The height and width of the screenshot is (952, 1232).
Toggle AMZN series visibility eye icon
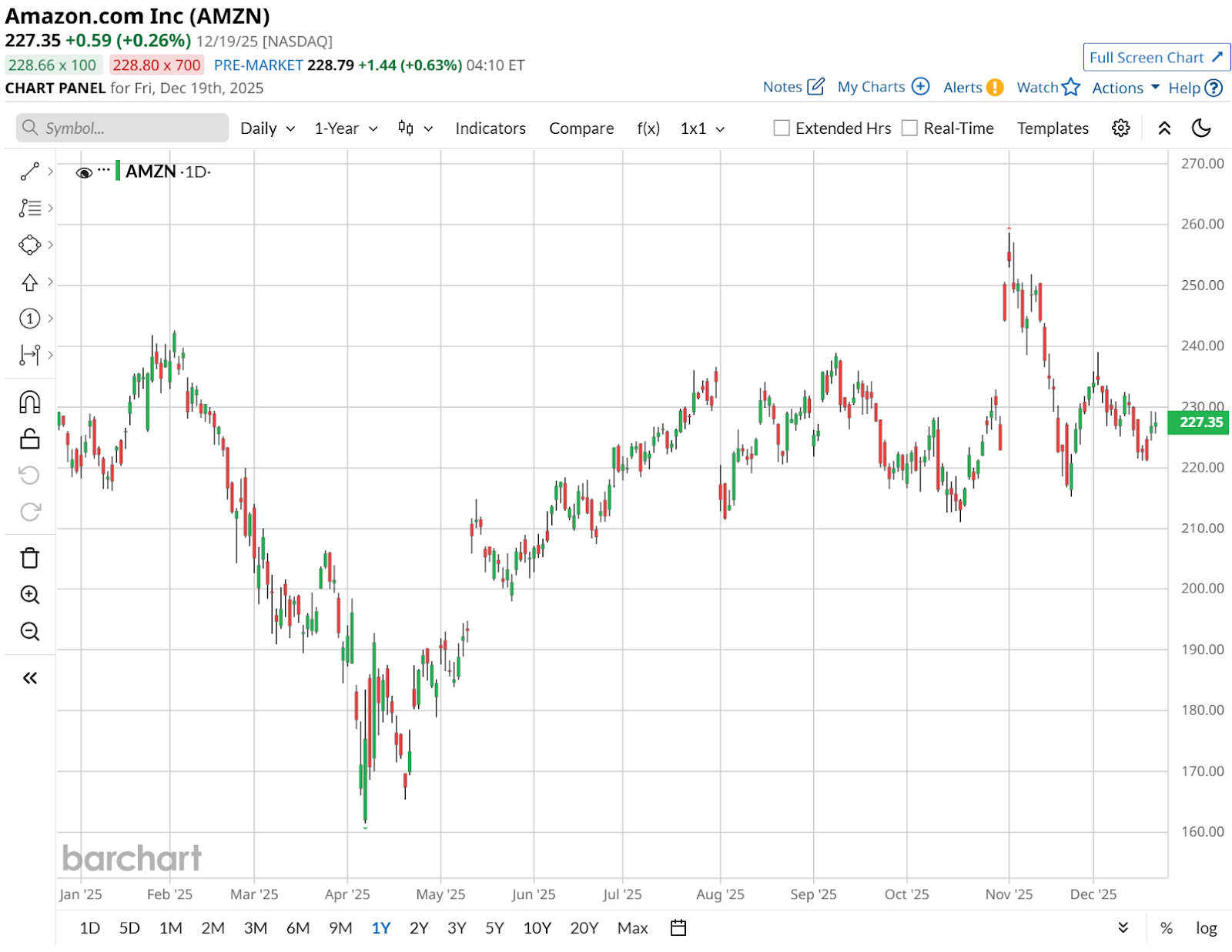[x=84, y=172]
